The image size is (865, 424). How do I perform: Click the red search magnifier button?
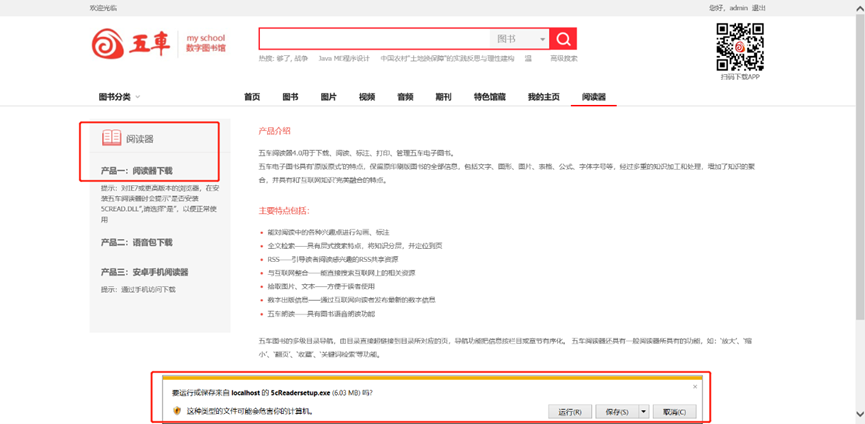click(x=563, y=39)
